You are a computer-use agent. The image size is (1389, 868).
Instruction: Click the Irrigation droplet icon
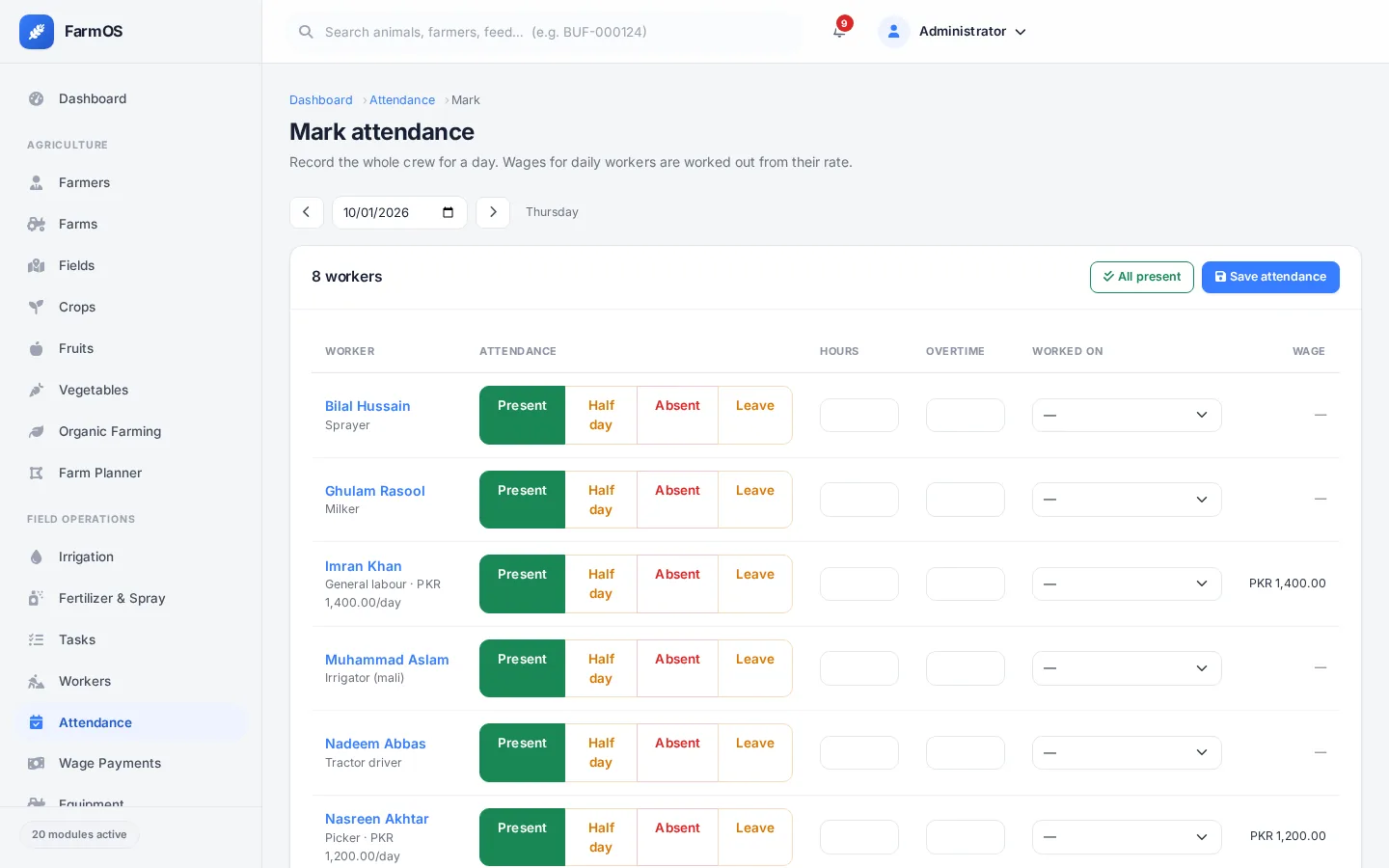click(x=37, y=556)
